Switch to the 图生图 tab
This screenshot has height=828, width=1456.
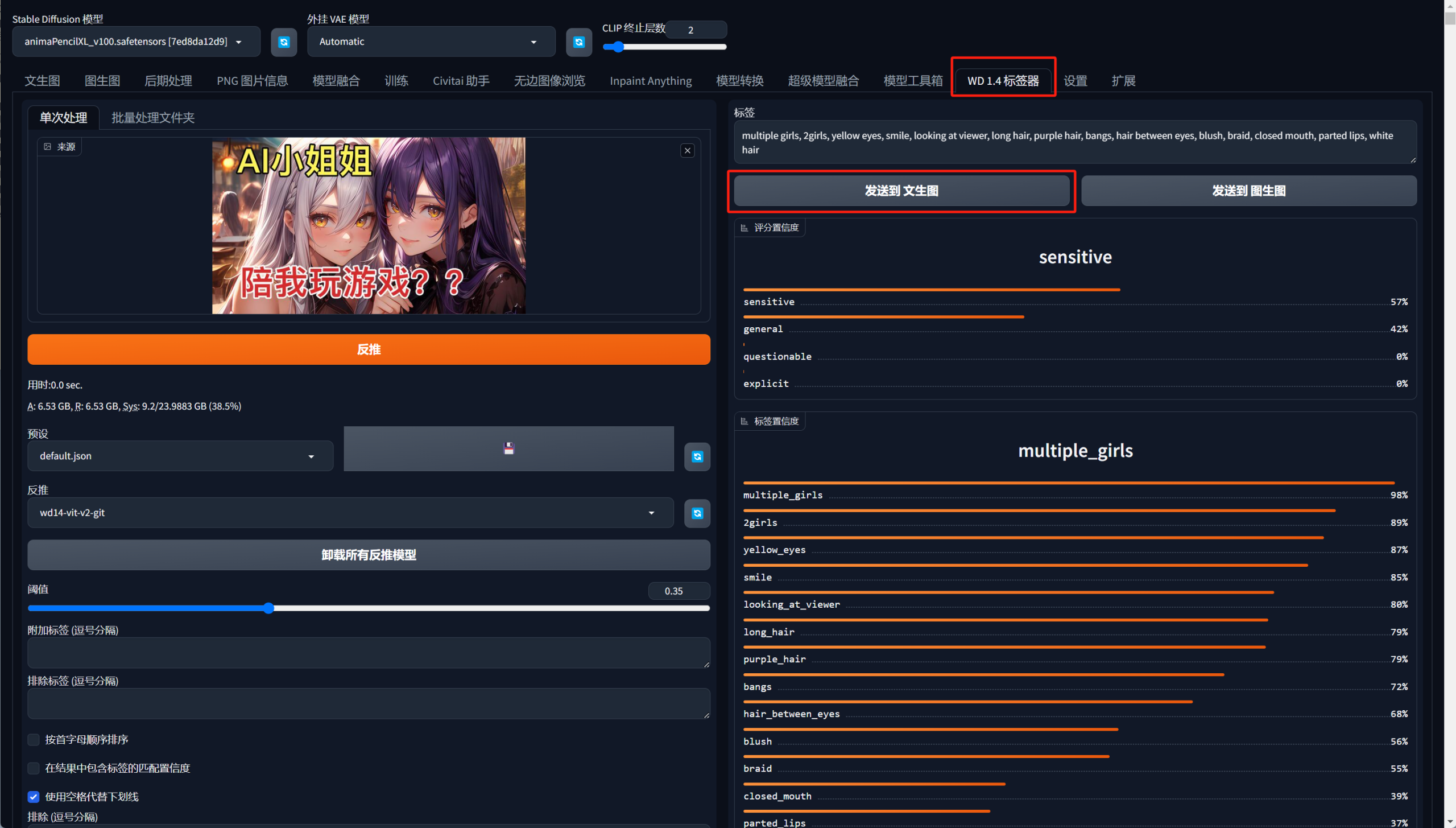(x=102, y=81)
